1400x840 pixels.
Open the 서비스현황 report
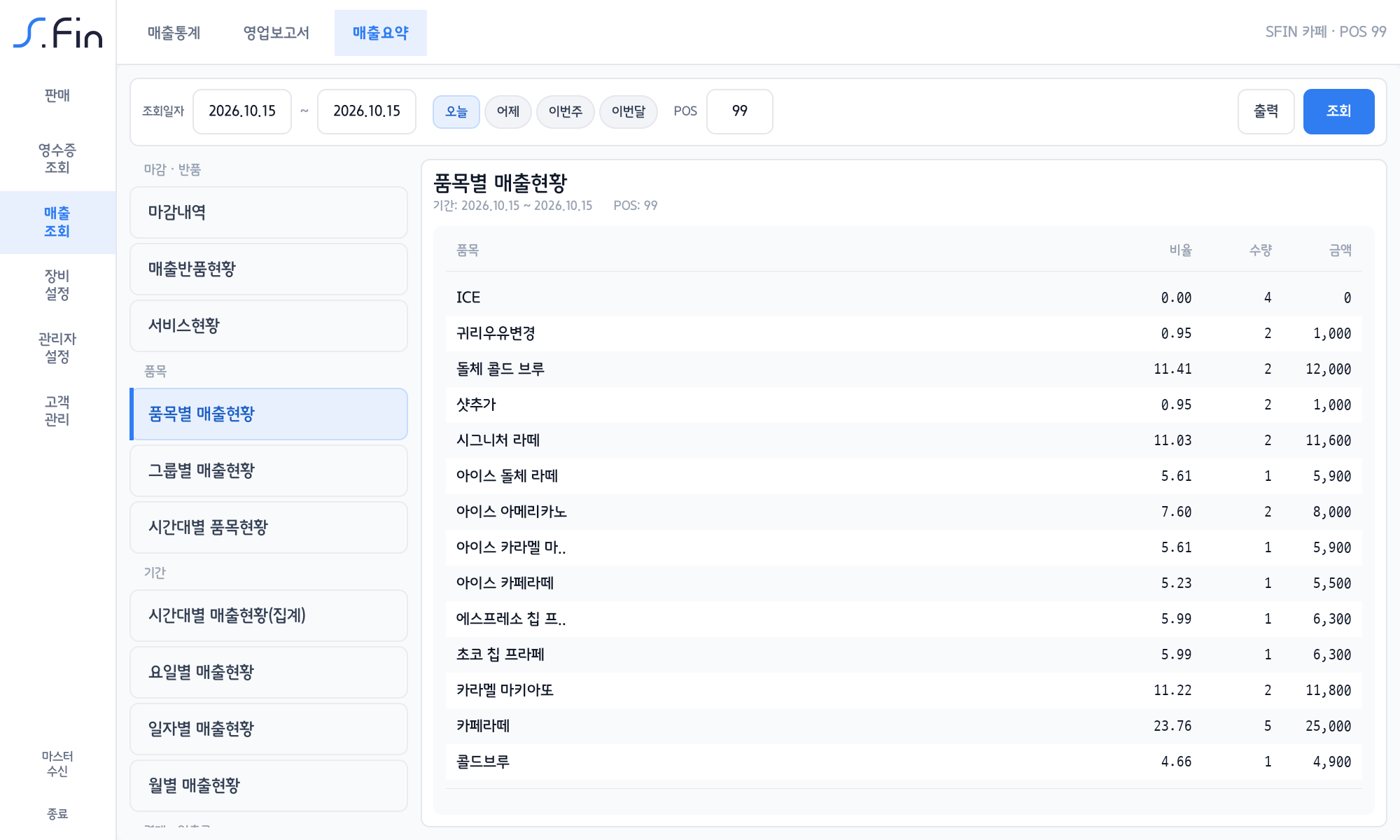(269, 326)
